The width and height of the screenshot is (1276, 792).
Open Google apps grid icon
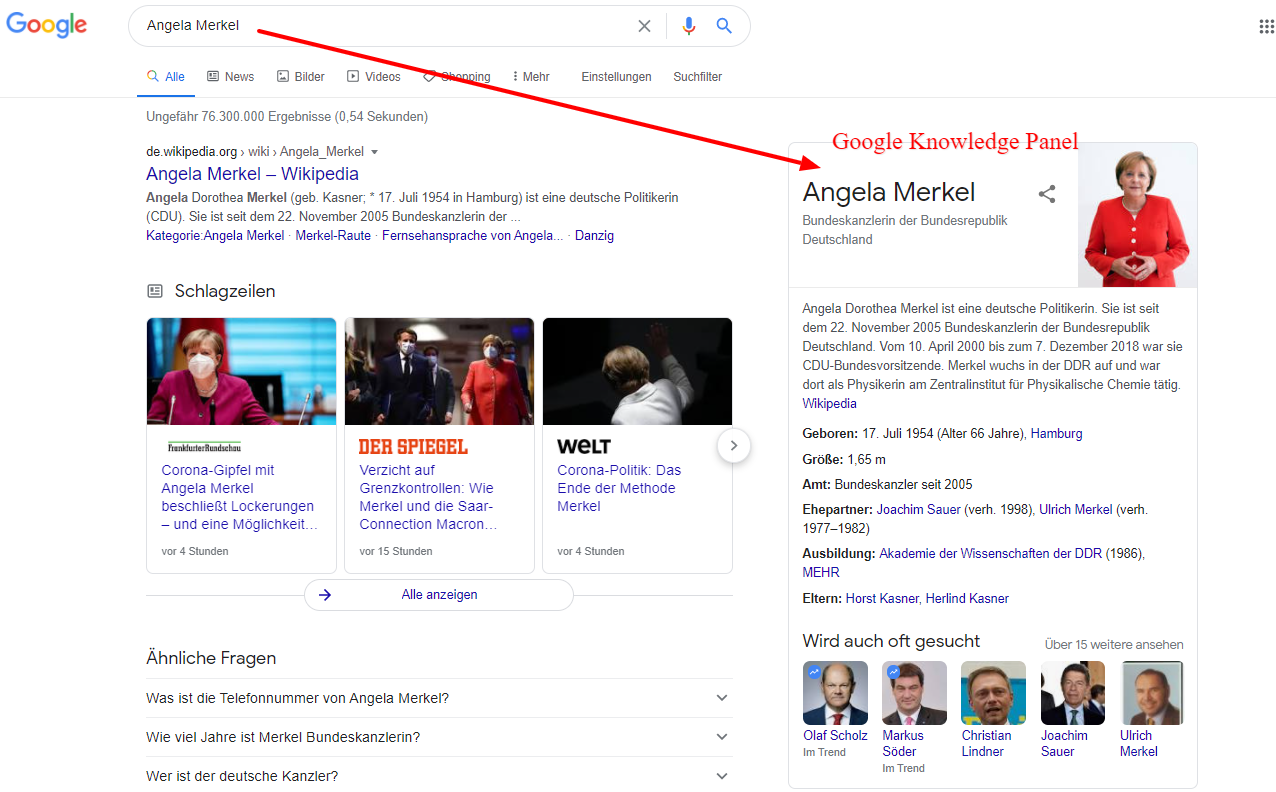[1267, 27]
